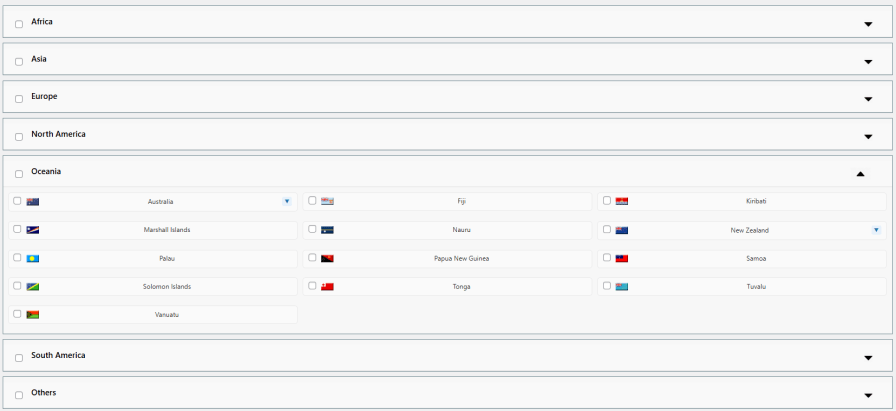Expand the Africa section arrow

coord(868,24)
